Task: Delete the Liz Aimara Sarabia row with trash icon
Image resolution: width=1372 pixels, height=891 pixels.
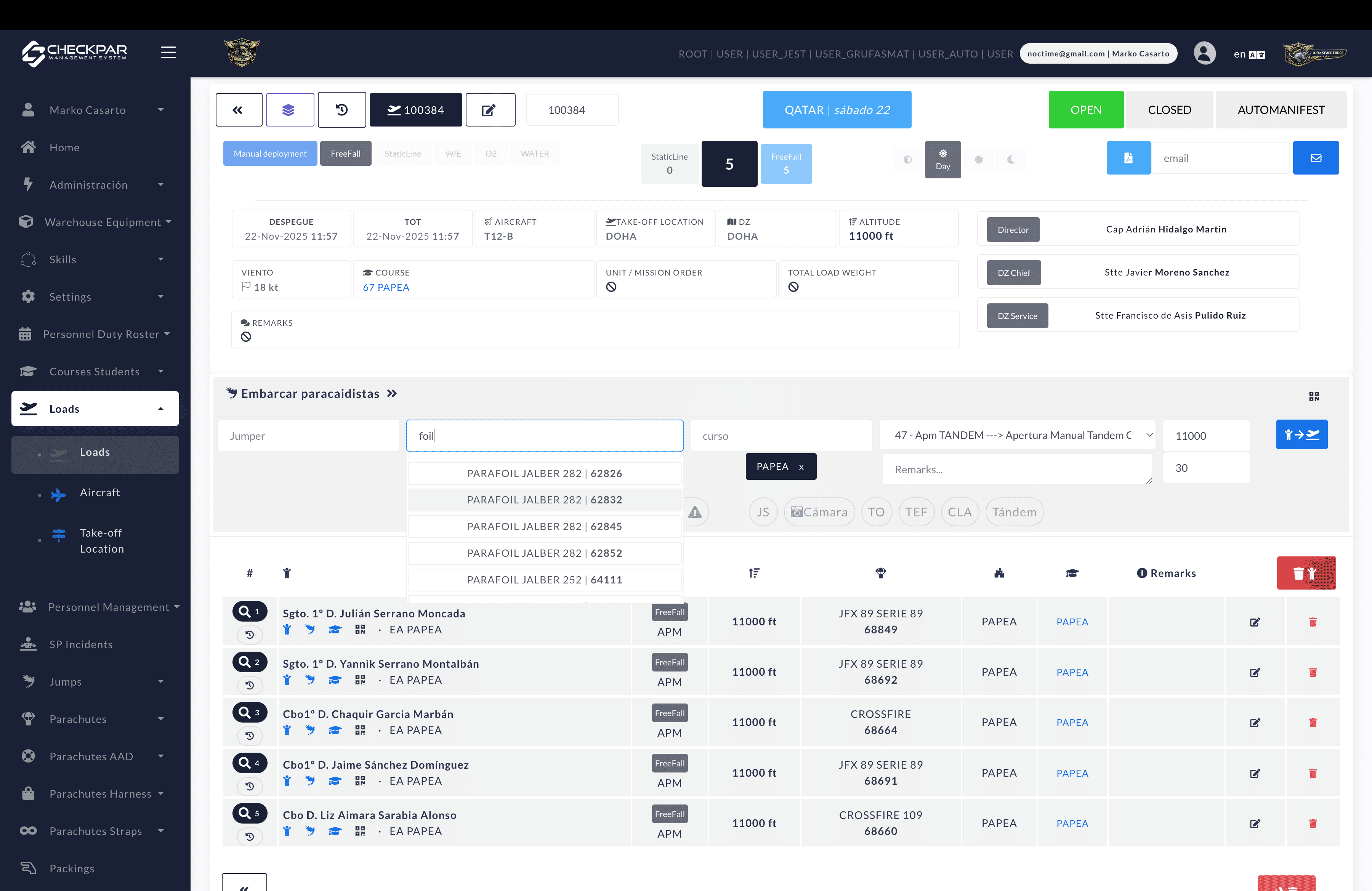Action: [1313, 824]
